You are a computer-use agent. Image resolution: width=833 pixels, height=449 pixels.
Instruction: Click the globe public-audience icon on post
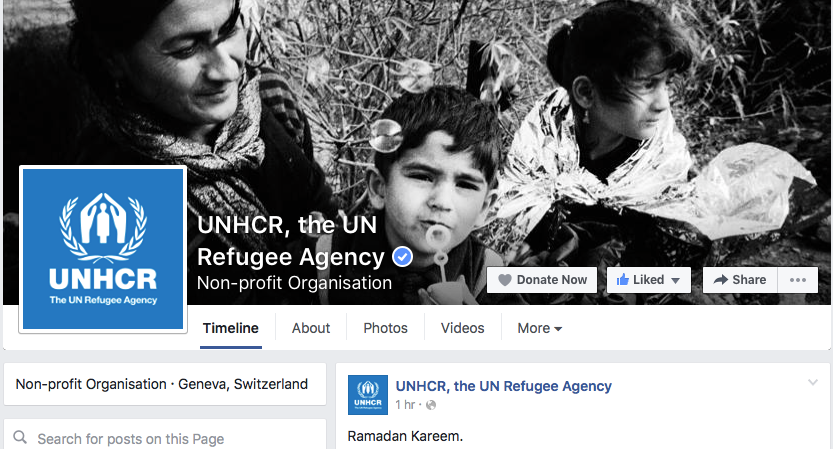(431, 405)
